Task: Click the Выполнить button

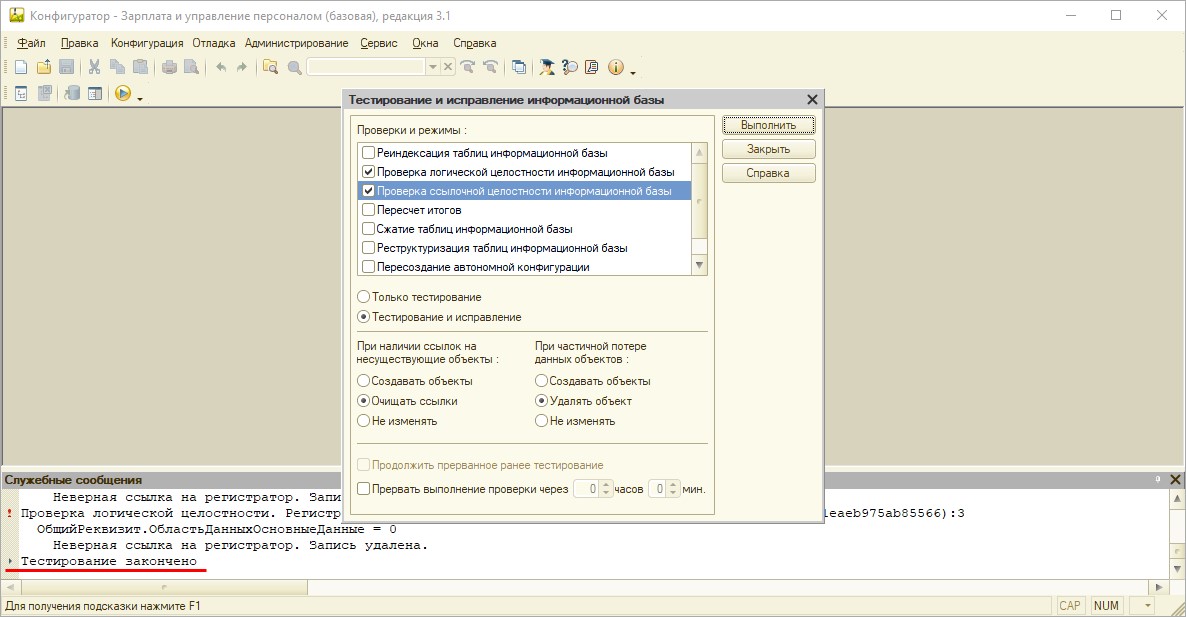Action: [x=768, y=125]
